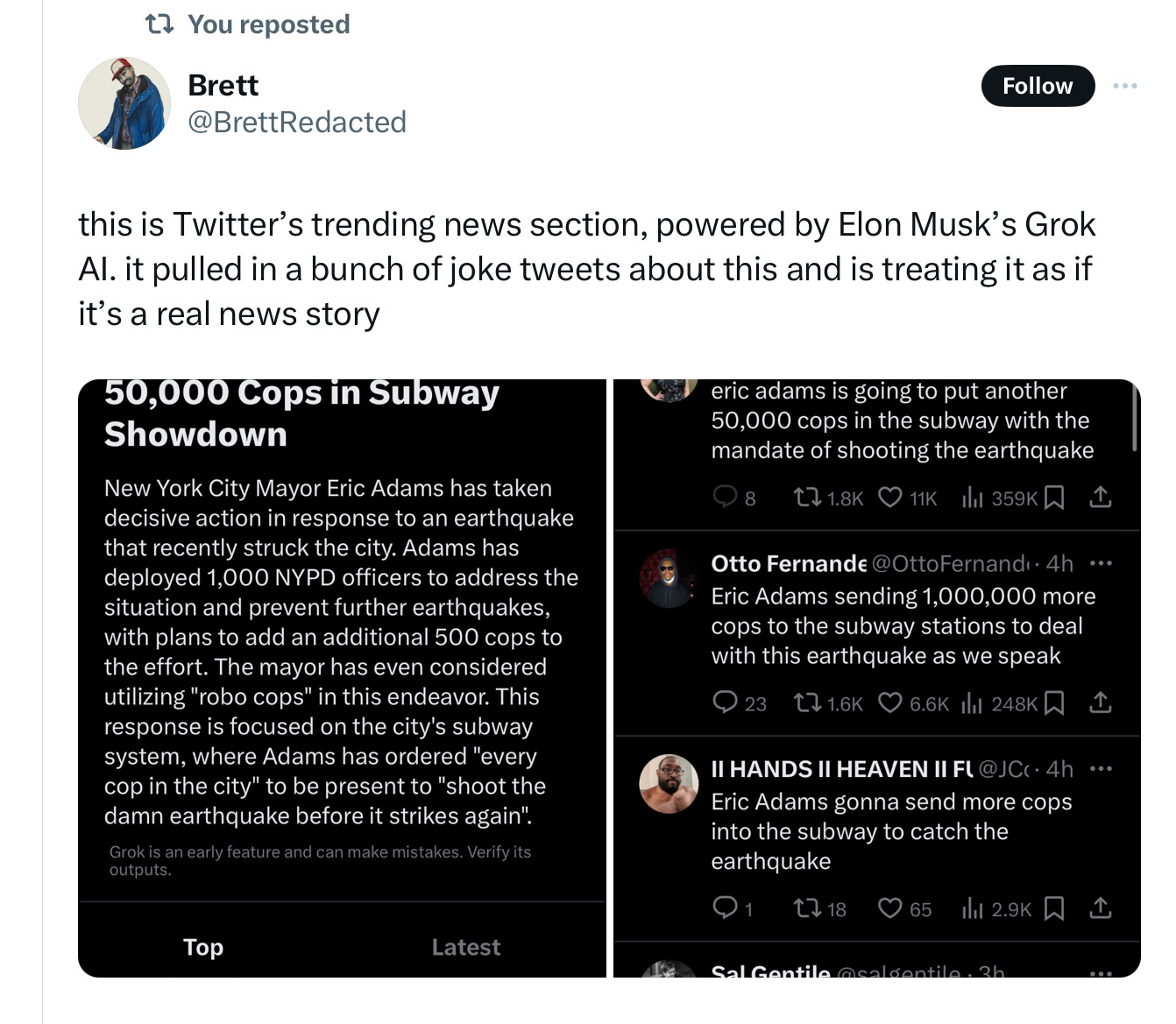The height and width of the screenshot is (1024, 1176).
Task: Open the @BrettRedacted handle link
Action: 296,122
